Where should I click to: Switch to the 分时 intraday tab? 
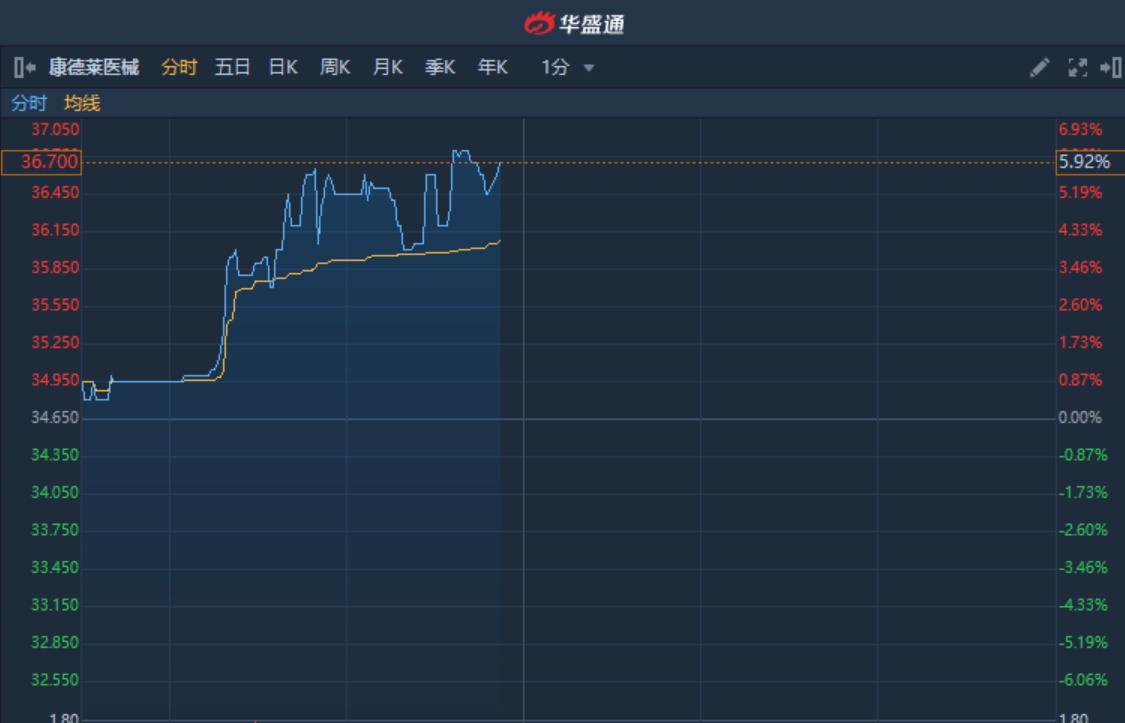tap(179, 68)
